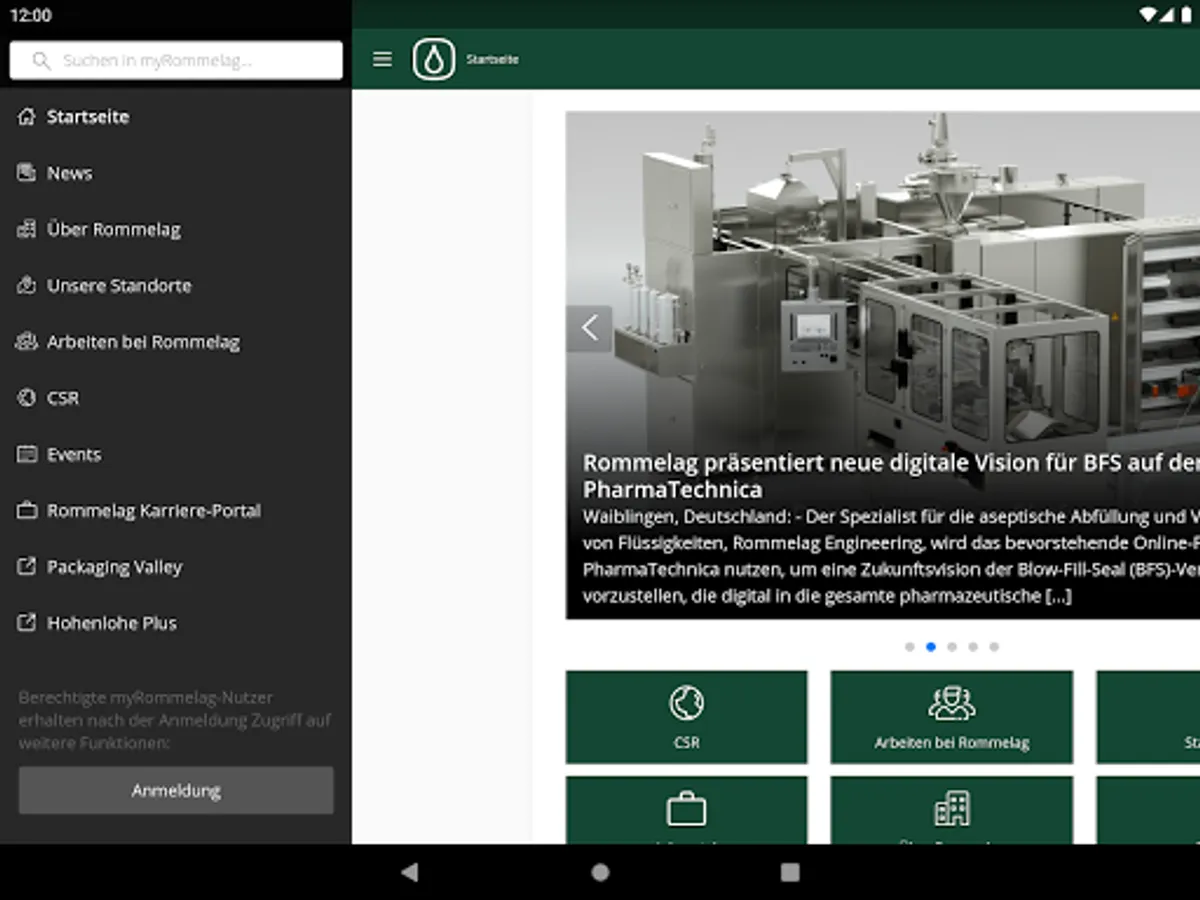Click the status bar clock 12:00
The height and width of the screenshot is (900, 1200).
point(30,15)
